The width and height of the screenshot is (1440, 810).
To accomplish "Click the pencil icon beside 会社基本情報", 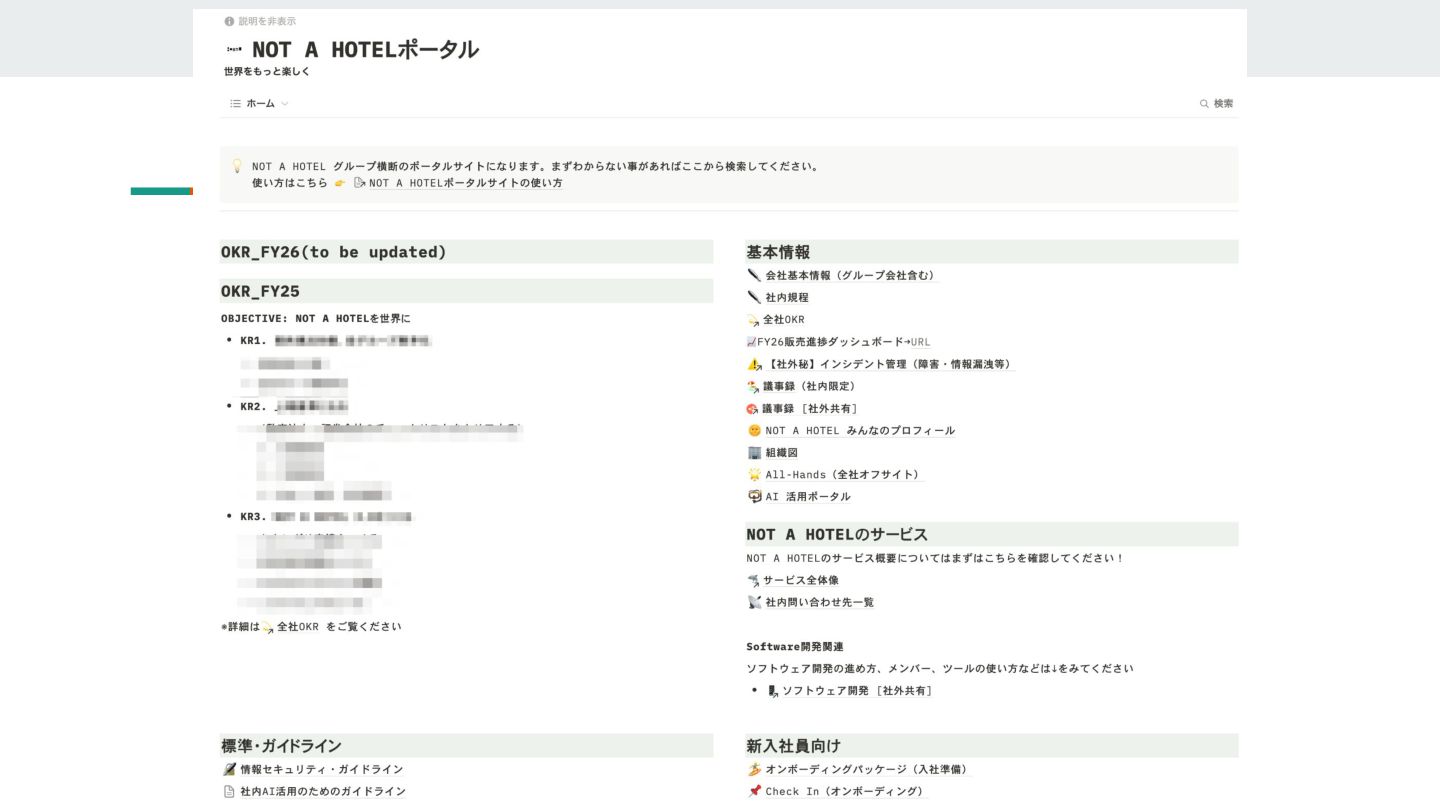I will click(x=754, y=275).
